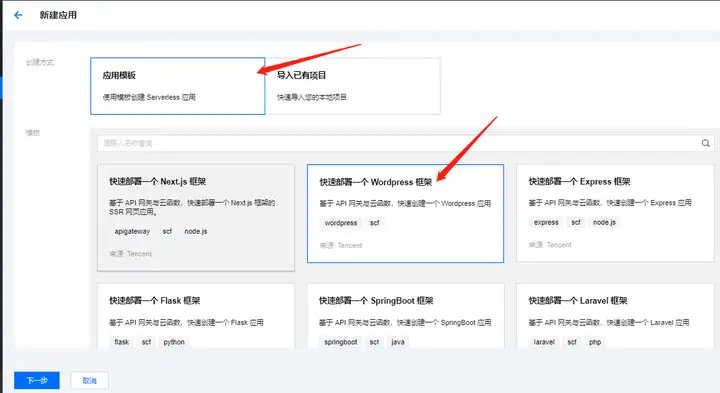Click 来源: Tencent on the Next.js card
Image resolution: width=720 pixels, height=393 pixels.
click(x=130, y=253)
